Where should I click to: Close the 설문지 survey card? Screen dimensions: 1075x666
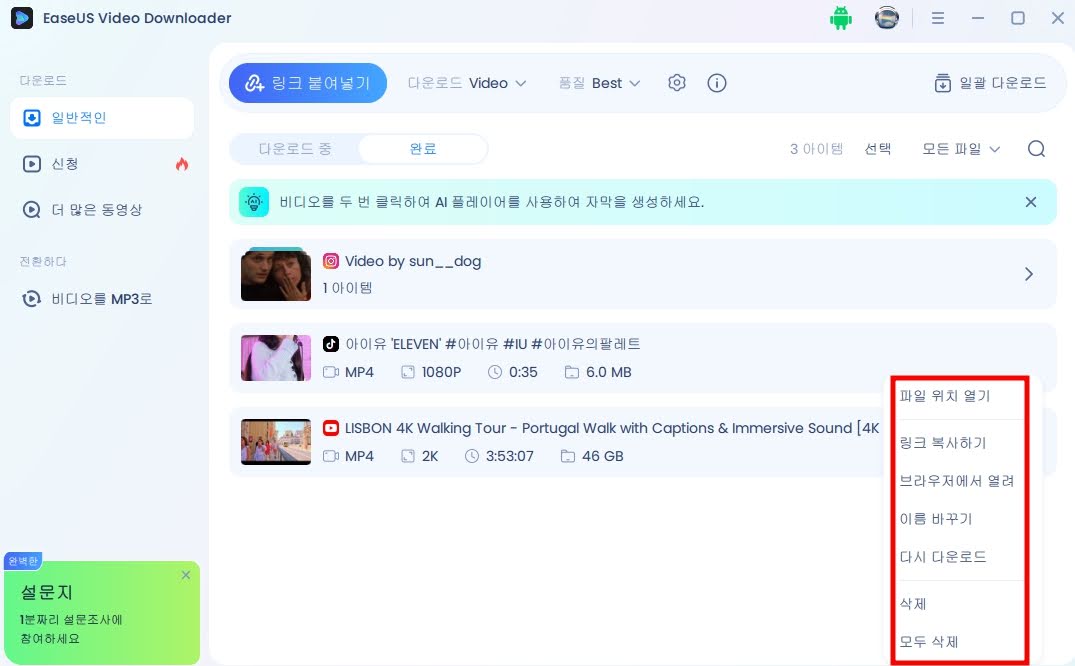186,575
